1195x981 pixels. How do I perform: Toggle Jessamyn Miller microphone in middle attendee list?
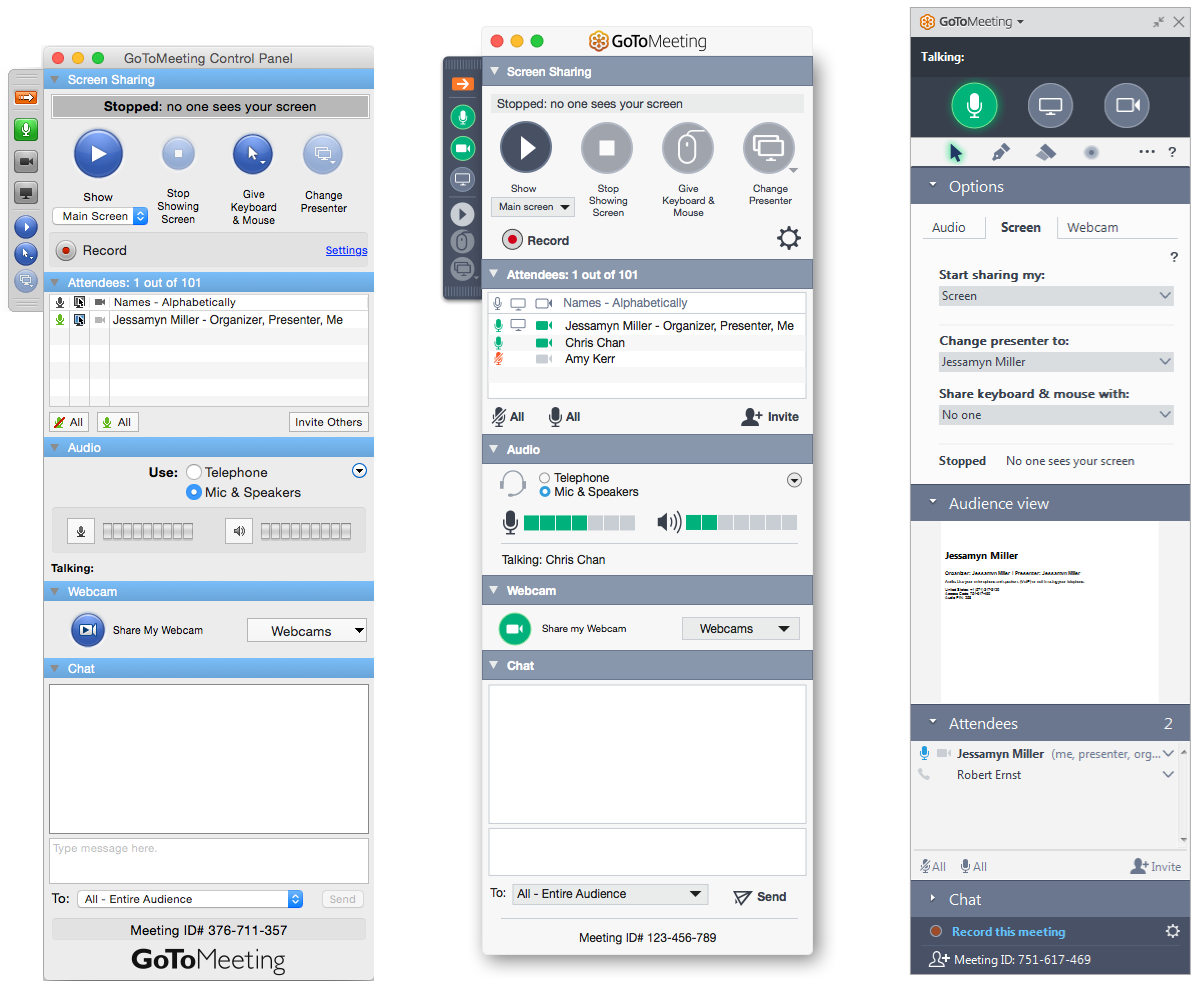click(498, 325)
